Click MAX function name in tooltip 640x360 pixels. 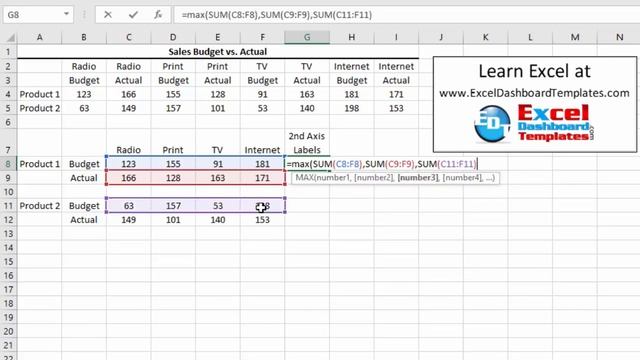click(x=304, y=178)
